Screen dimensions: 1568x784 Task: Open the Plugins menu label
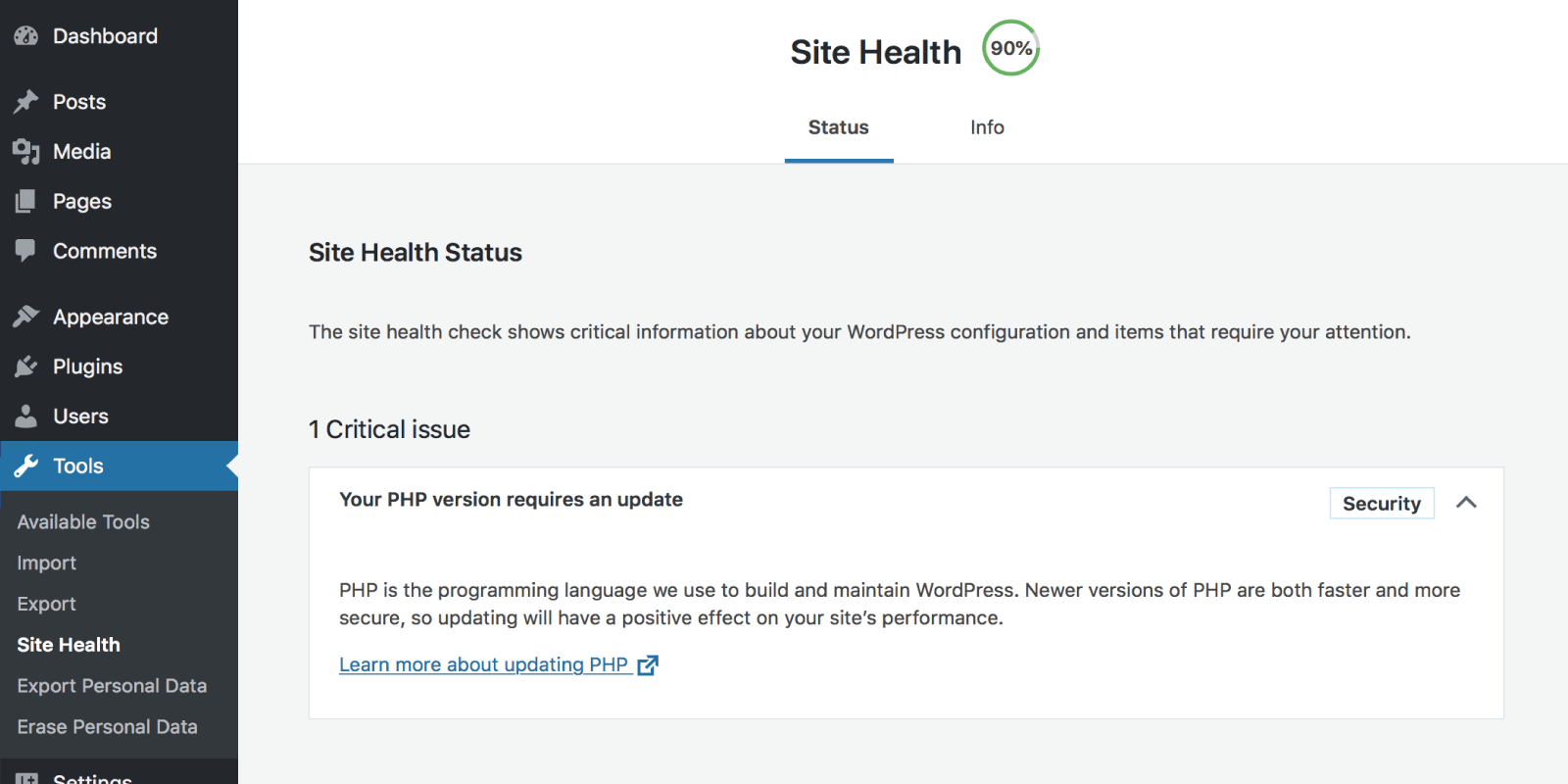tap(87, 367)
